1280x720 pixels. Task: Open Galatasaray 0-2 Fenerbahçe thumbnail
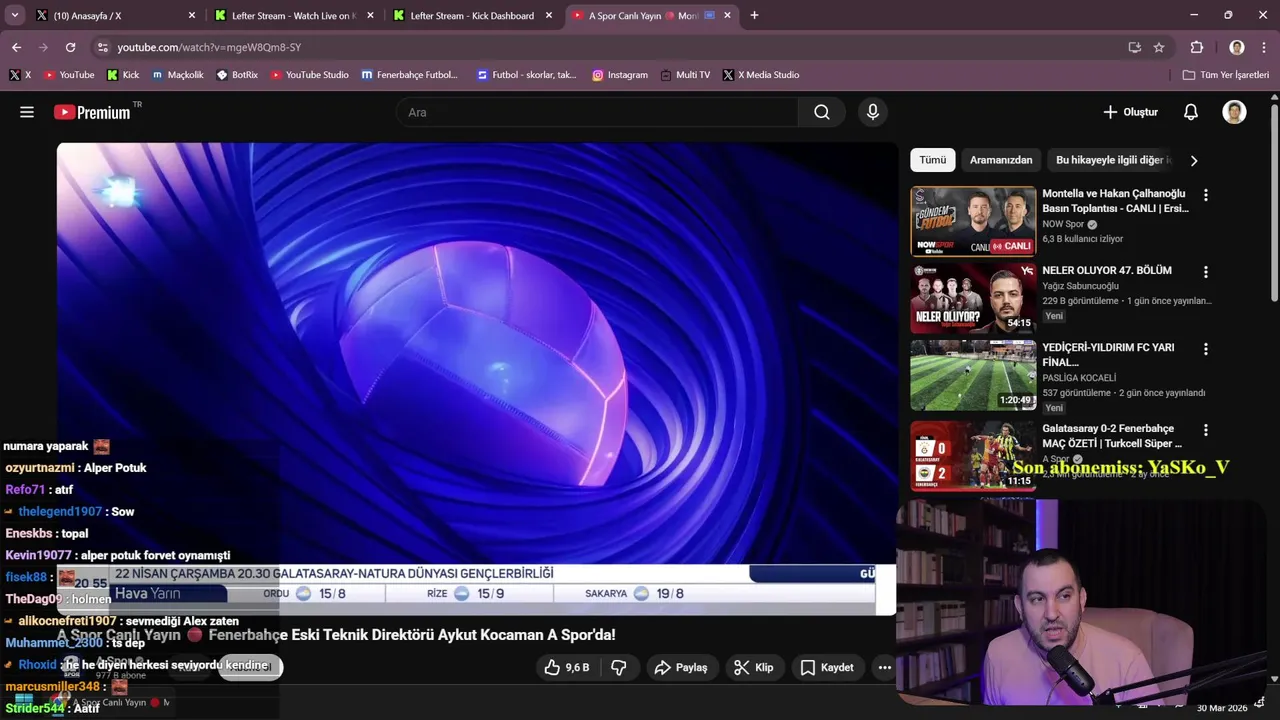click(973, 456)
